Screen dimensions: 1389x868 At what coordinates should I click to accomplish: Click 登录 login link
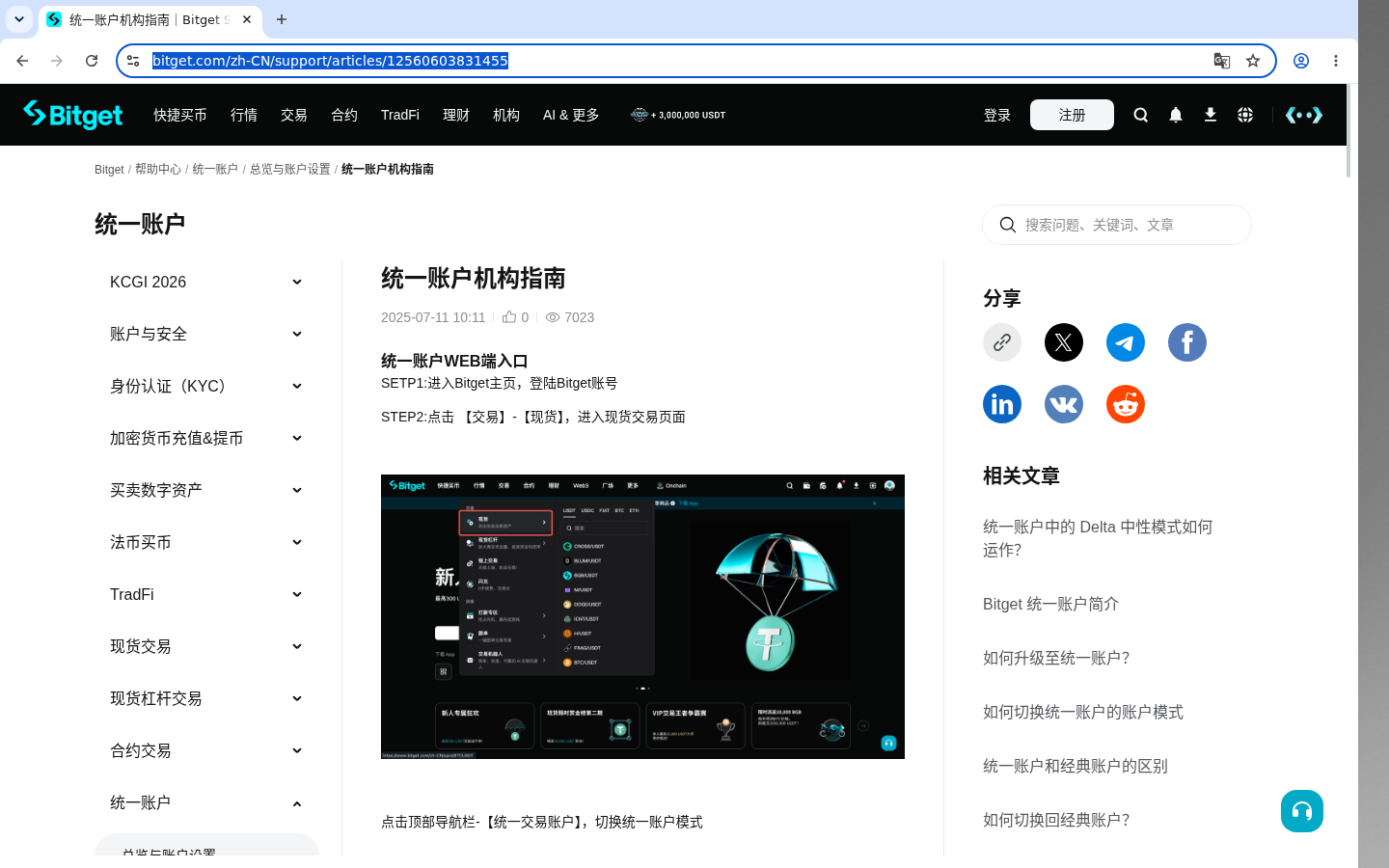coord(997,115)
